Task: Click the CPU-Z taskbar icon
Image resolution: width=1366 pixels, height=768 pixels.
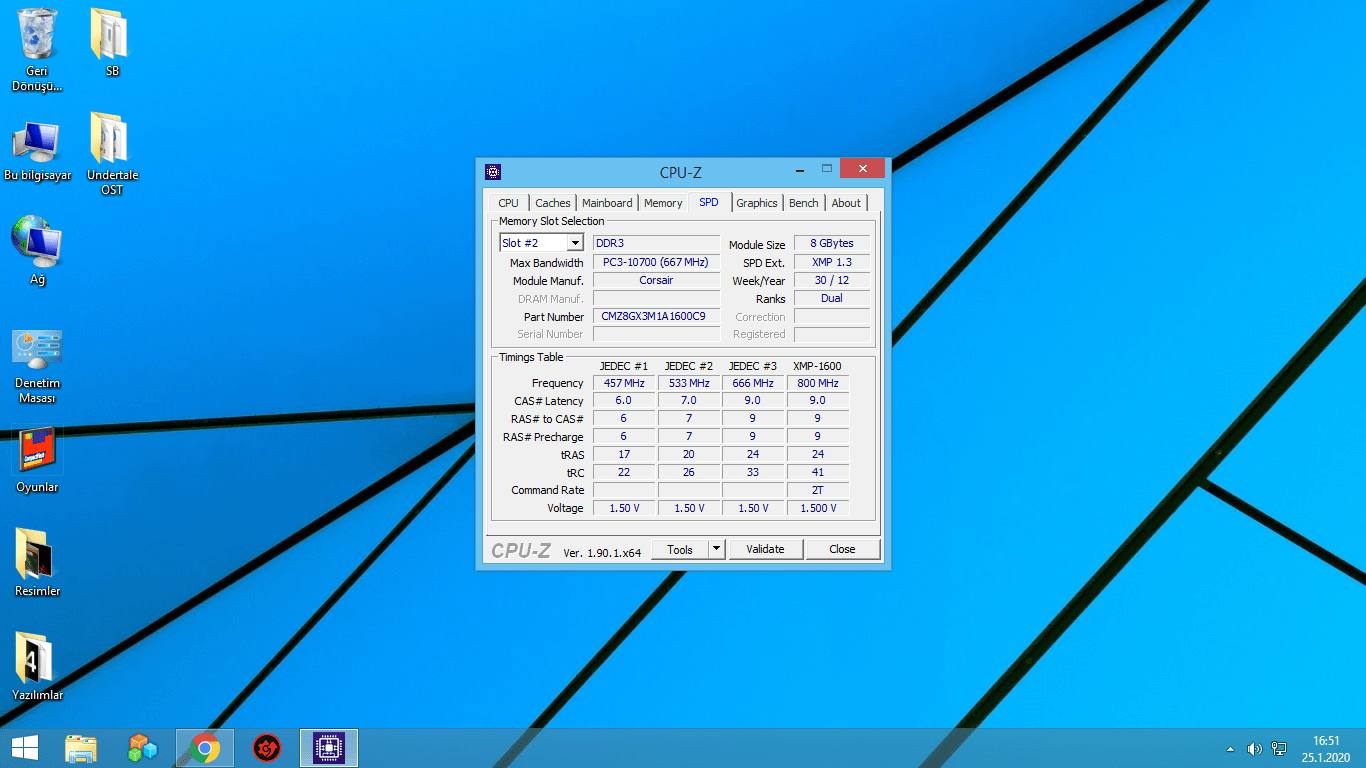Action: click(329, 748)
